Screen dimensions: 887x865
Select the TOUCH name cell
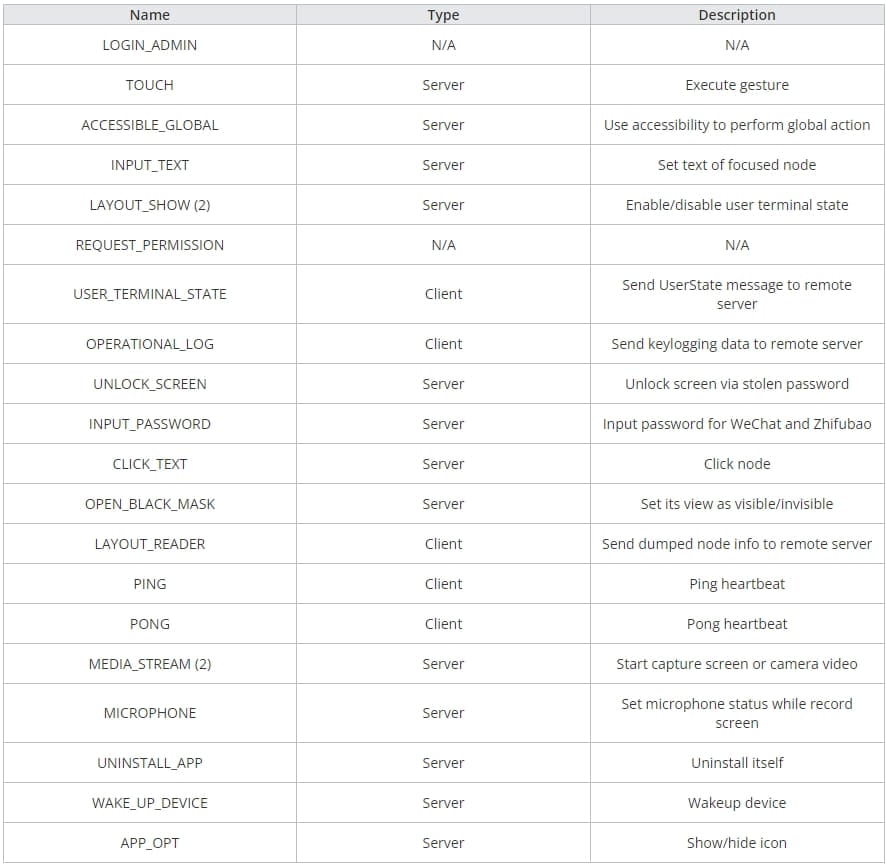tap(150, 85)
